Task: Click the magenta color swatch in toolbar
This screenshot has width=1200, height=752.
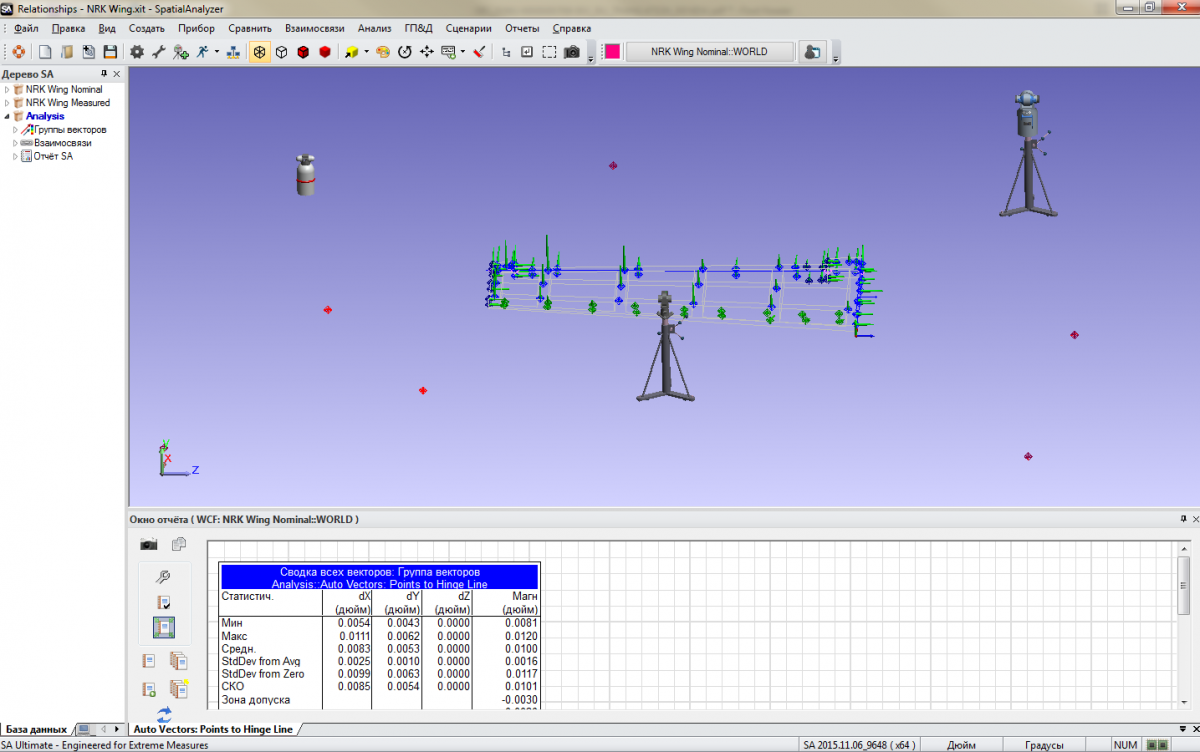Action: [612, 52]
